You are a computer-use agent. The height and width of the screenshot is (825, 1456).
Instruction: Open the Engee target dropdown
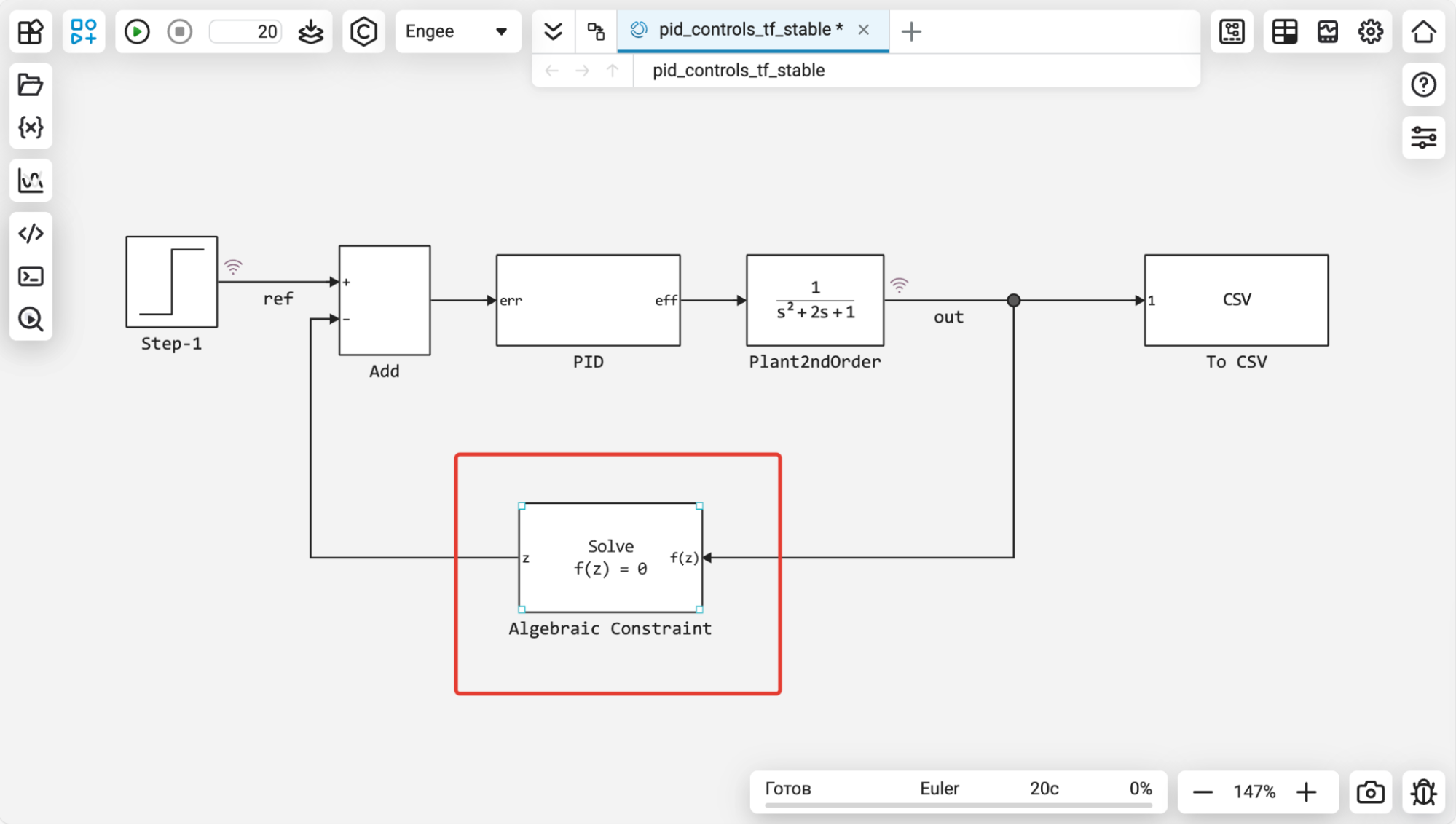[457, 31]
